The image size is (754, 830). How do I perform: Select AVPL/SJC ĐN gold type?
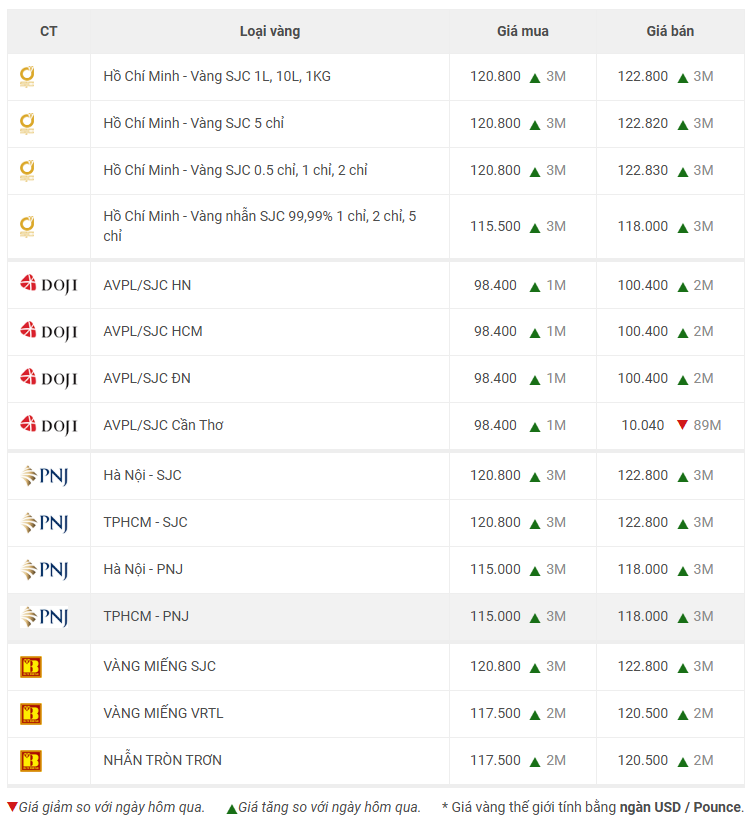tap(147, 378)
